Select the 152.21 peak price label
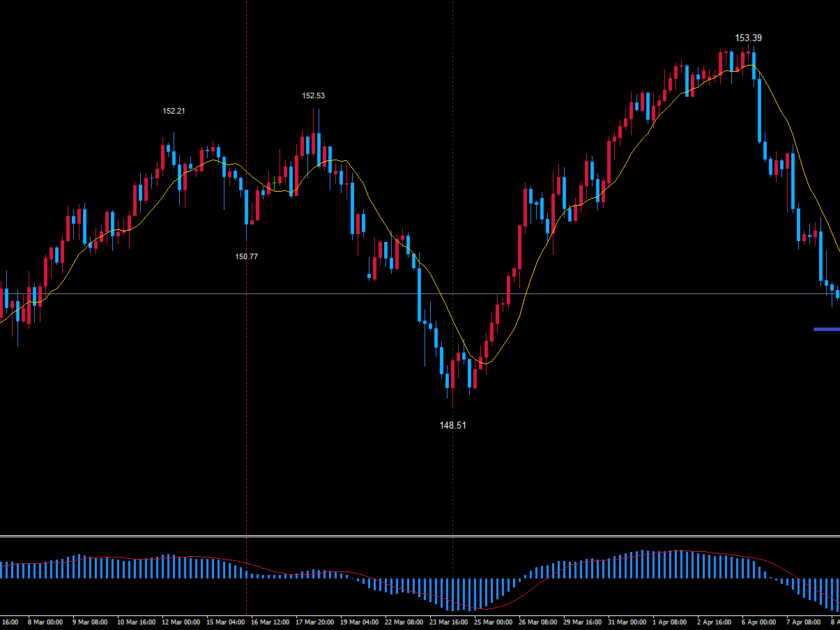This screenshot has height=630, width=840. pyautogui.click(x=173, y=111)
